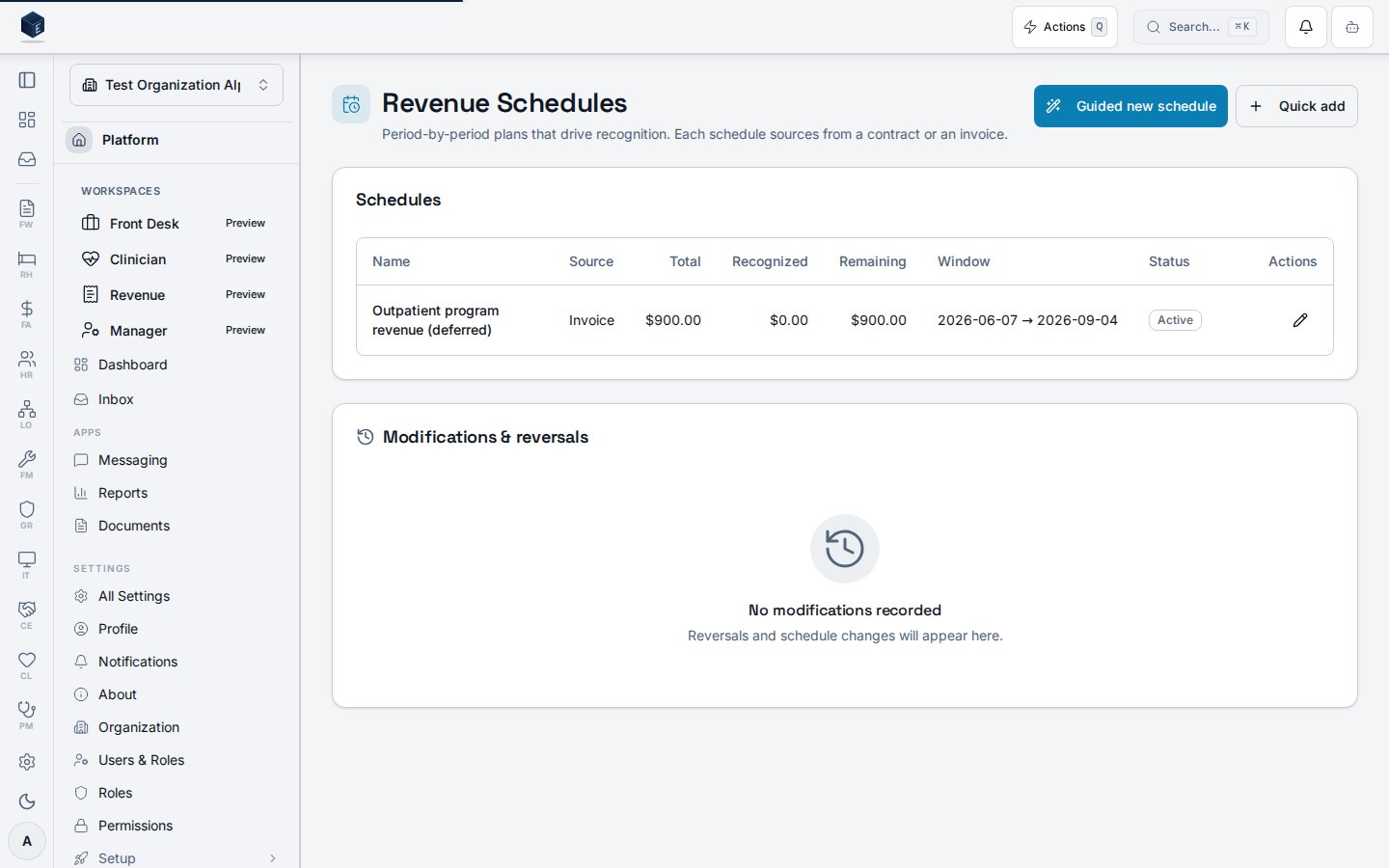Click the $0.00 recognized amount
This screenshot has height=868, width=1389.
[789, 320]
